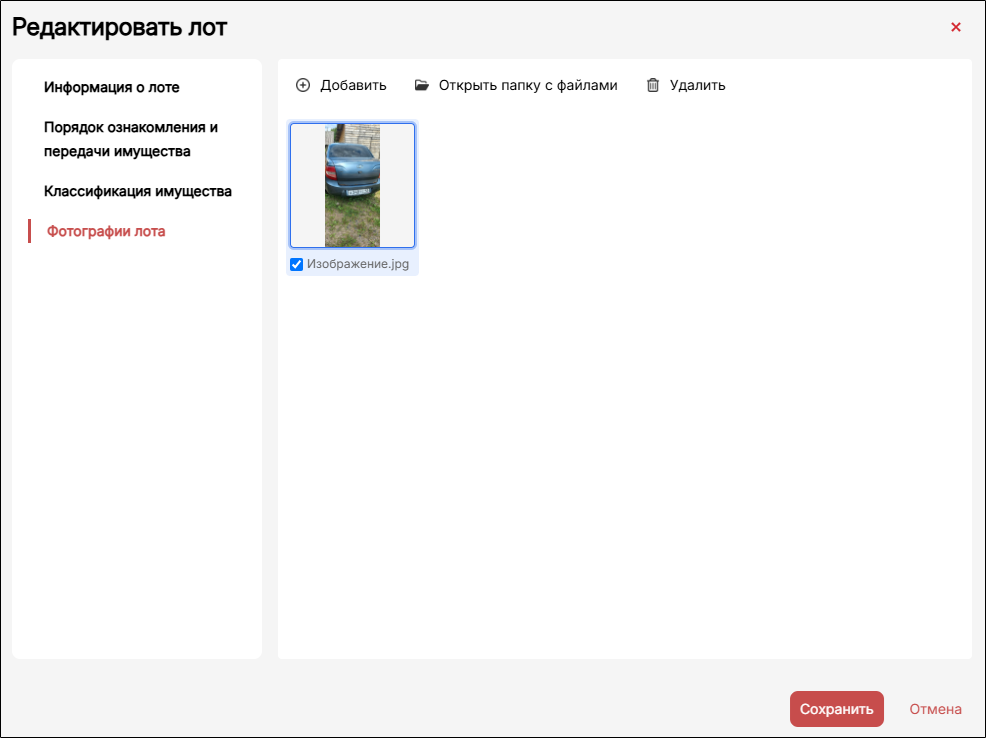This screenshot has width=986, height=738.
Task: Click the Отмена link
Action: (x=935, y=709)
